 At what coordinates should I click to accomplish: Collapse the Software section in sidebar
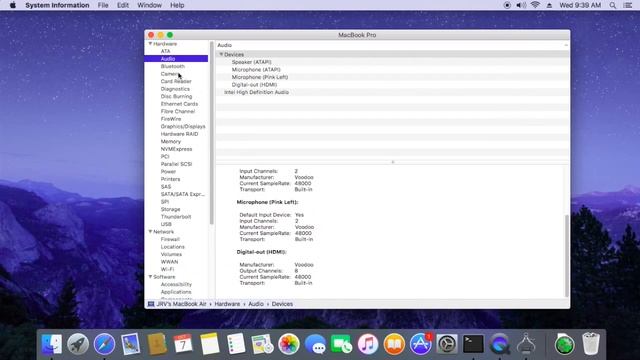click(x=150, y=277)
